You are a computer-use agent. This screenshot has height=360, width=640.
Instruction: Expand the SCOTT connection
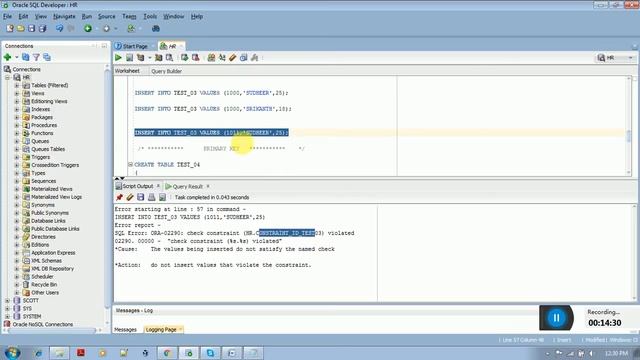tap(7, 300)
